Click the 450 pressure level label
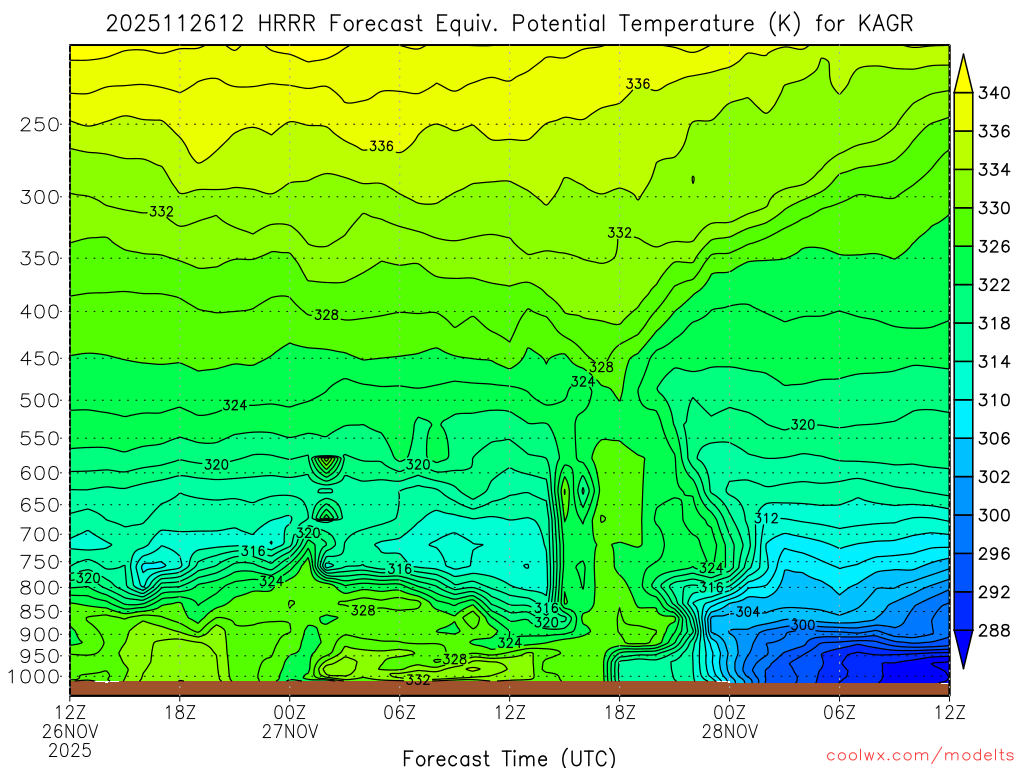Viewport: 1024px width, 768px height. [40, 359]
